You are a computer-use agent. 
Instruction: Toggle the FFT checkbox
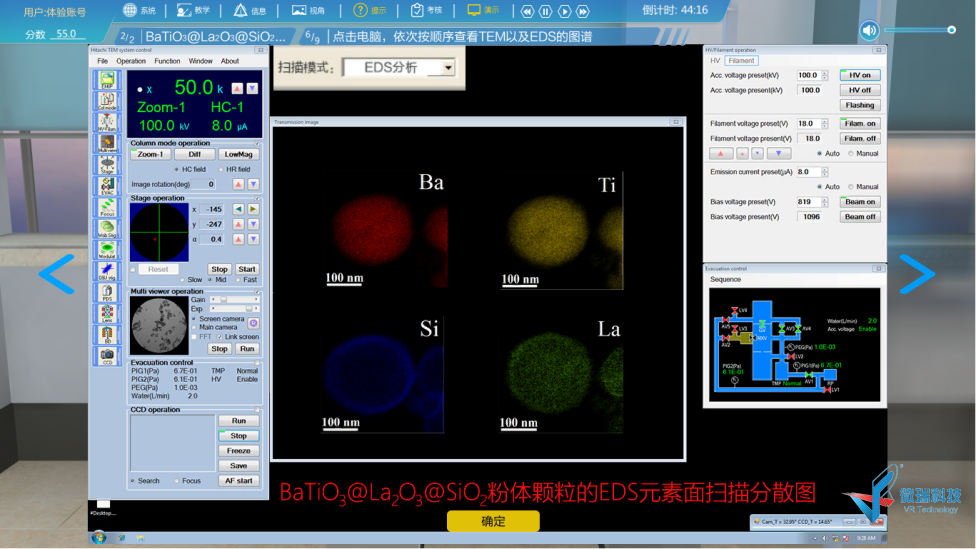(x=194, y=337)
